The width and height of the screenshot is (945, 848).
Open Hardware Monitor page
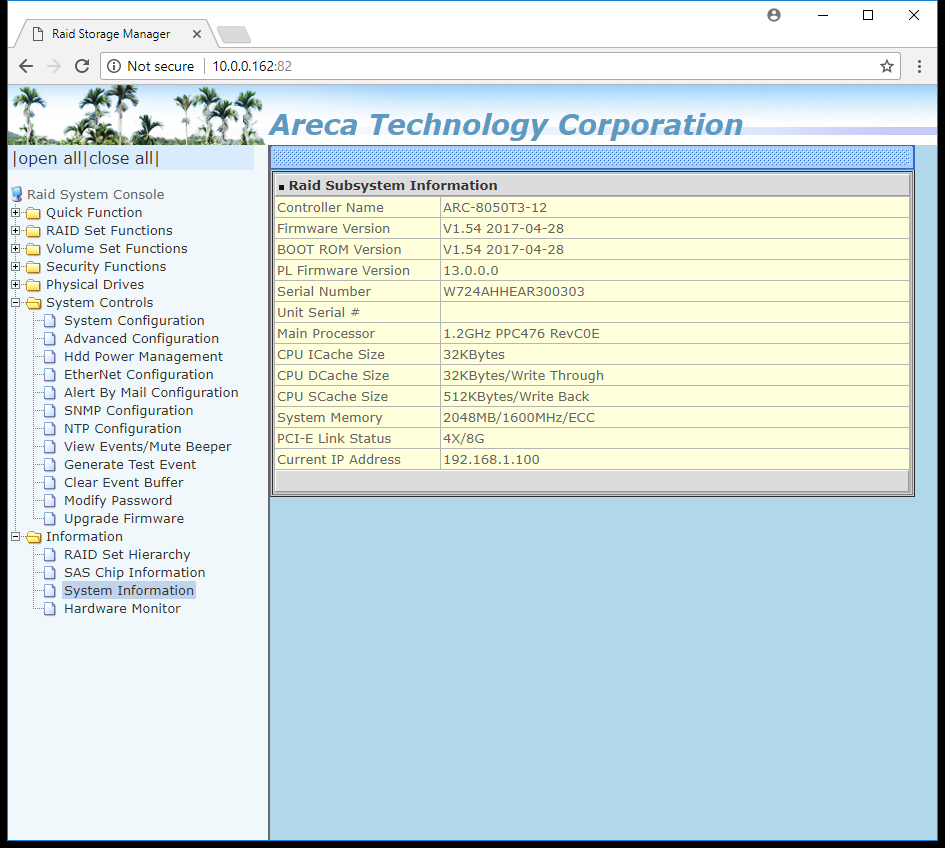click(122, 609)
